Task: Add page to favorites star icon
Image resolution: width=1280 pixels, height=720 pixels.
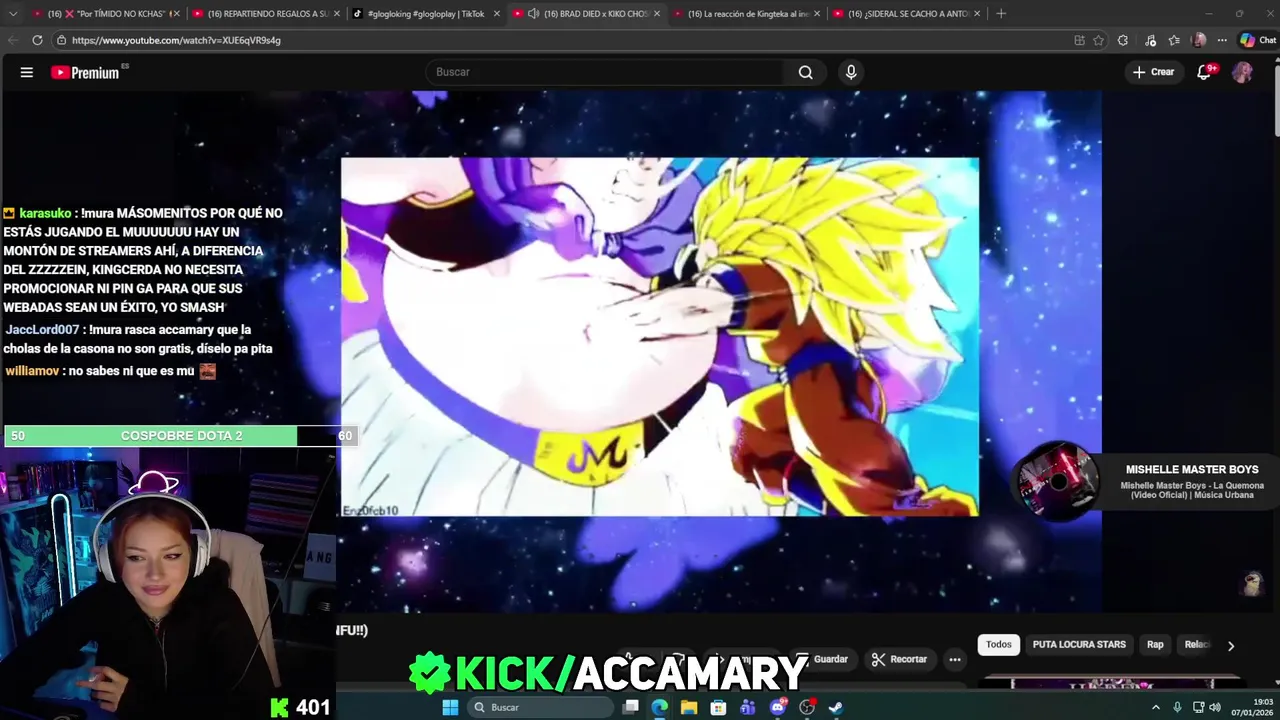Action: 1098,40
